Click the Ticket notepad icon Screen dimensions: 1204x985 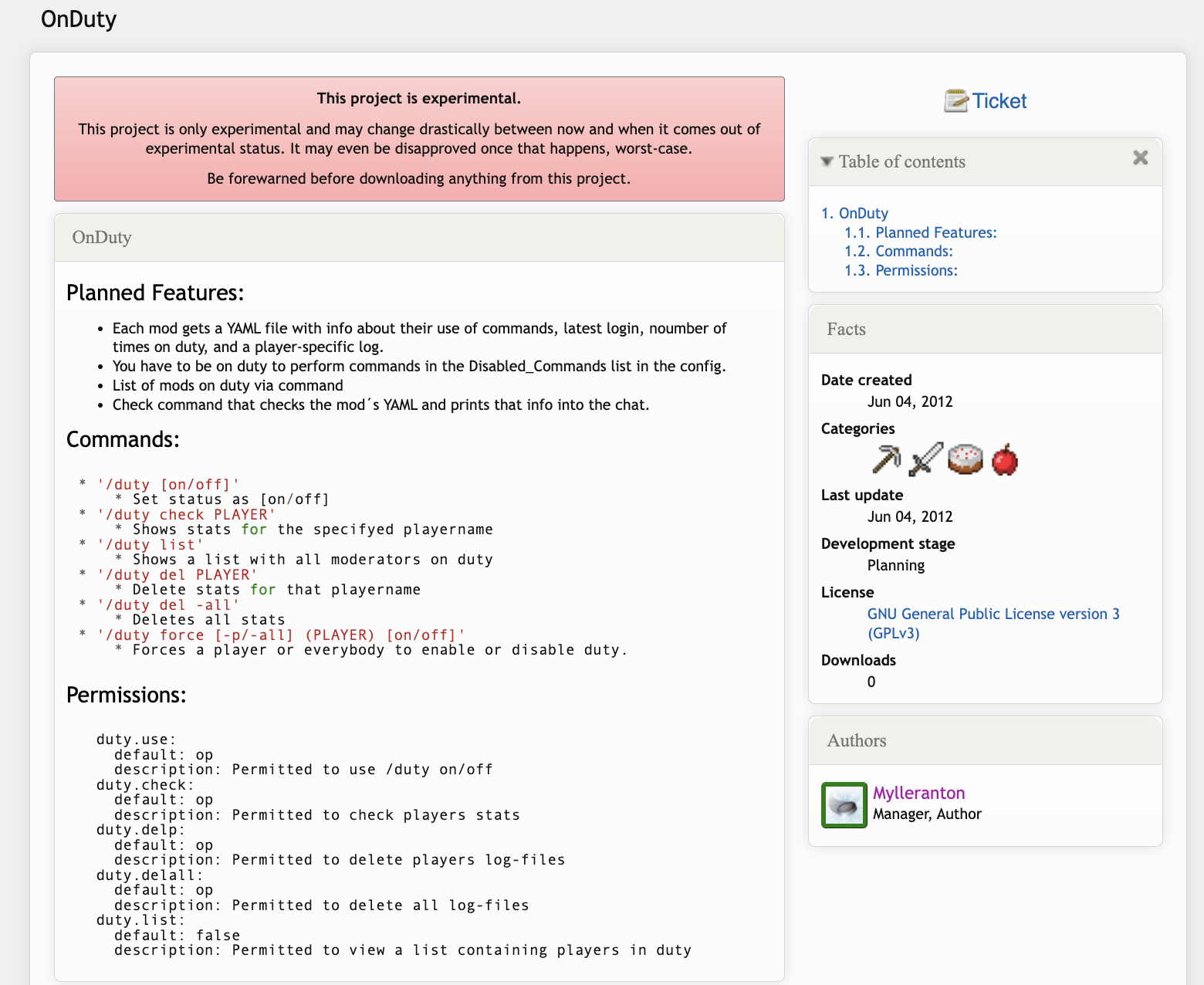pyautogui.click(x=955, y=101)
